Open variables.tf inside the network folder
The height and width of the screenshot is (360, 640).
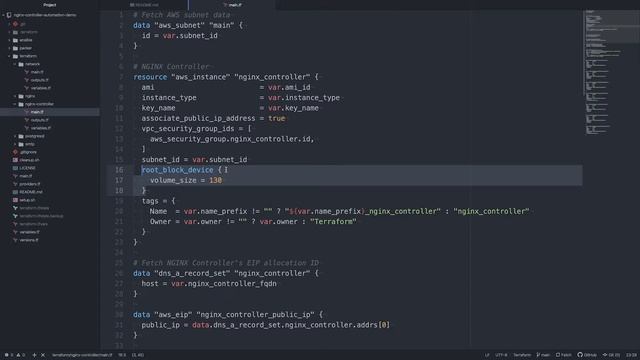click(x=41, y=88)
